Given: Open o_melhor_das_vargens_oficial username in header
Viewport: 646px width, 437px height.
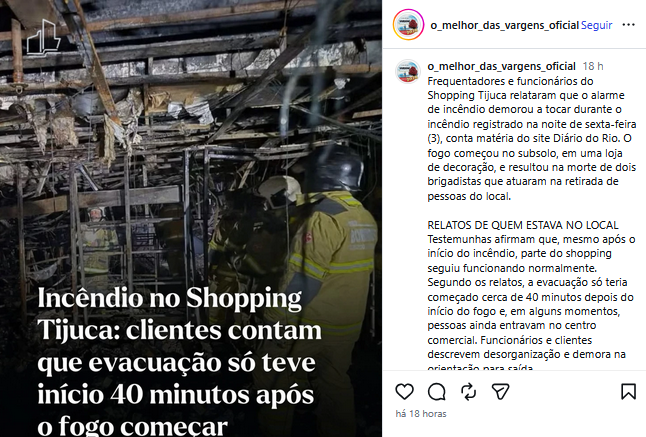Looking at the screenshot, I should point(504,25).
